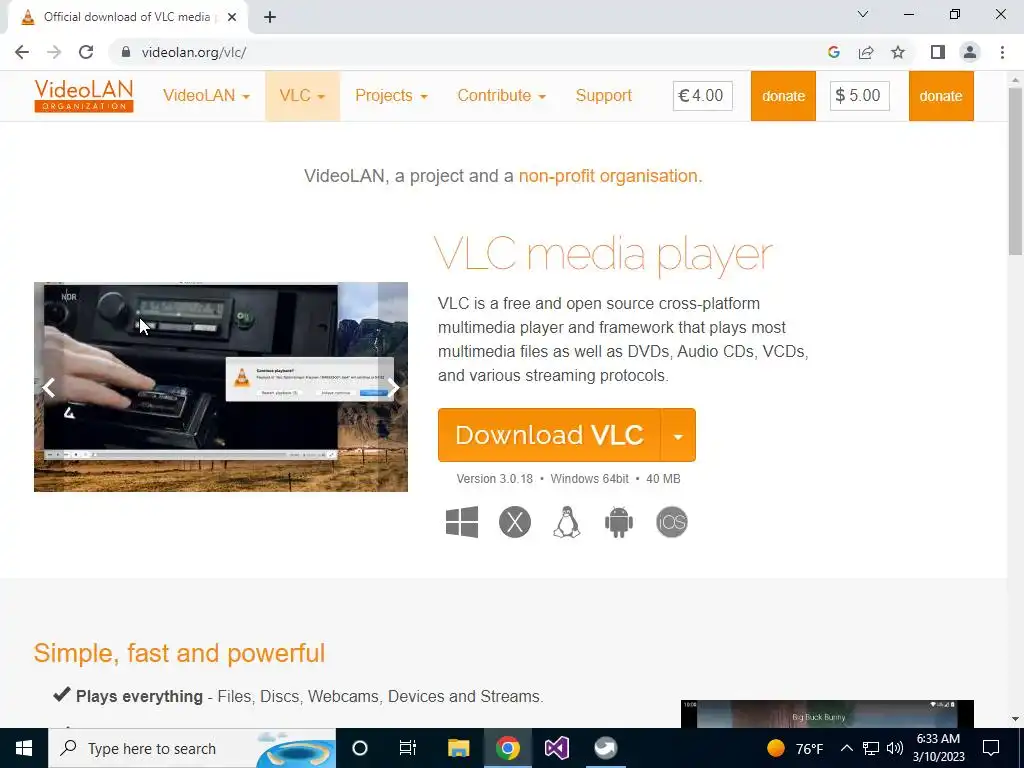Click the Google icon in address bar
This screenshot has height=768, width=1024.
pos(833,52)
